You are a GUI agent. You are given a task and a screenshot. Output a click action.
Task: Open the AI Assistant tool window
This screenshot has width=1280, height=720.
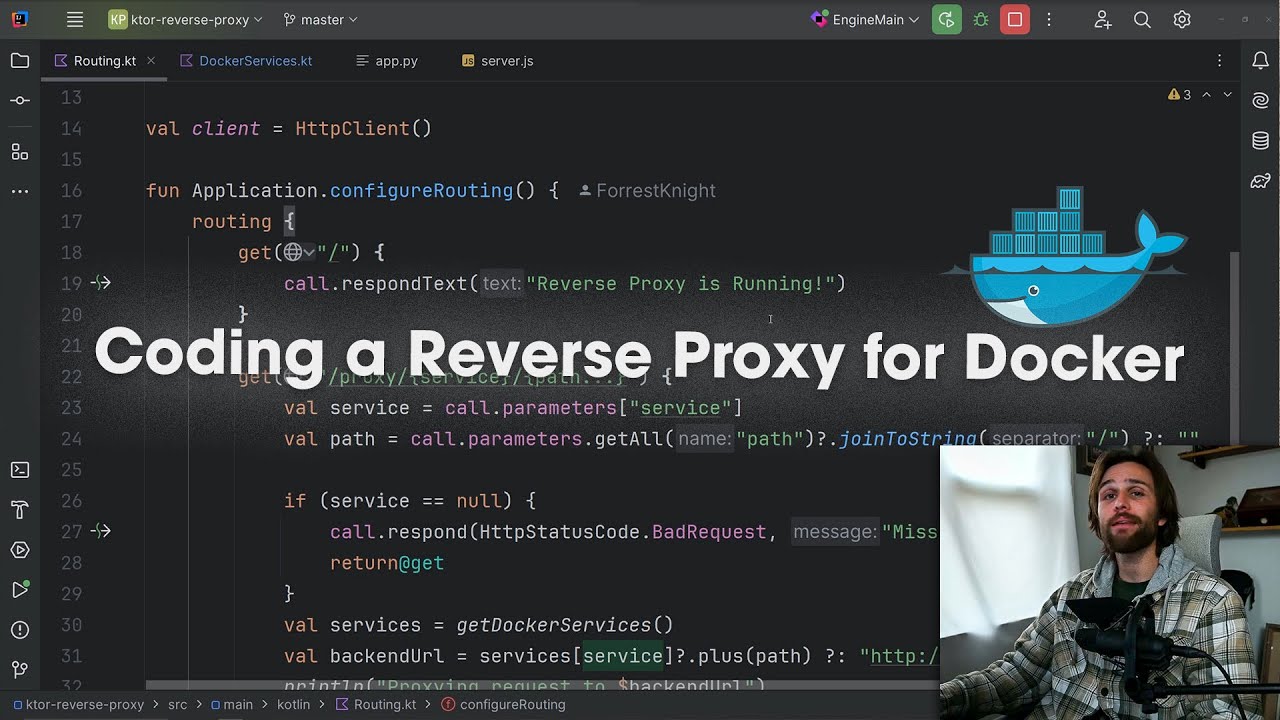point(1261,101)
